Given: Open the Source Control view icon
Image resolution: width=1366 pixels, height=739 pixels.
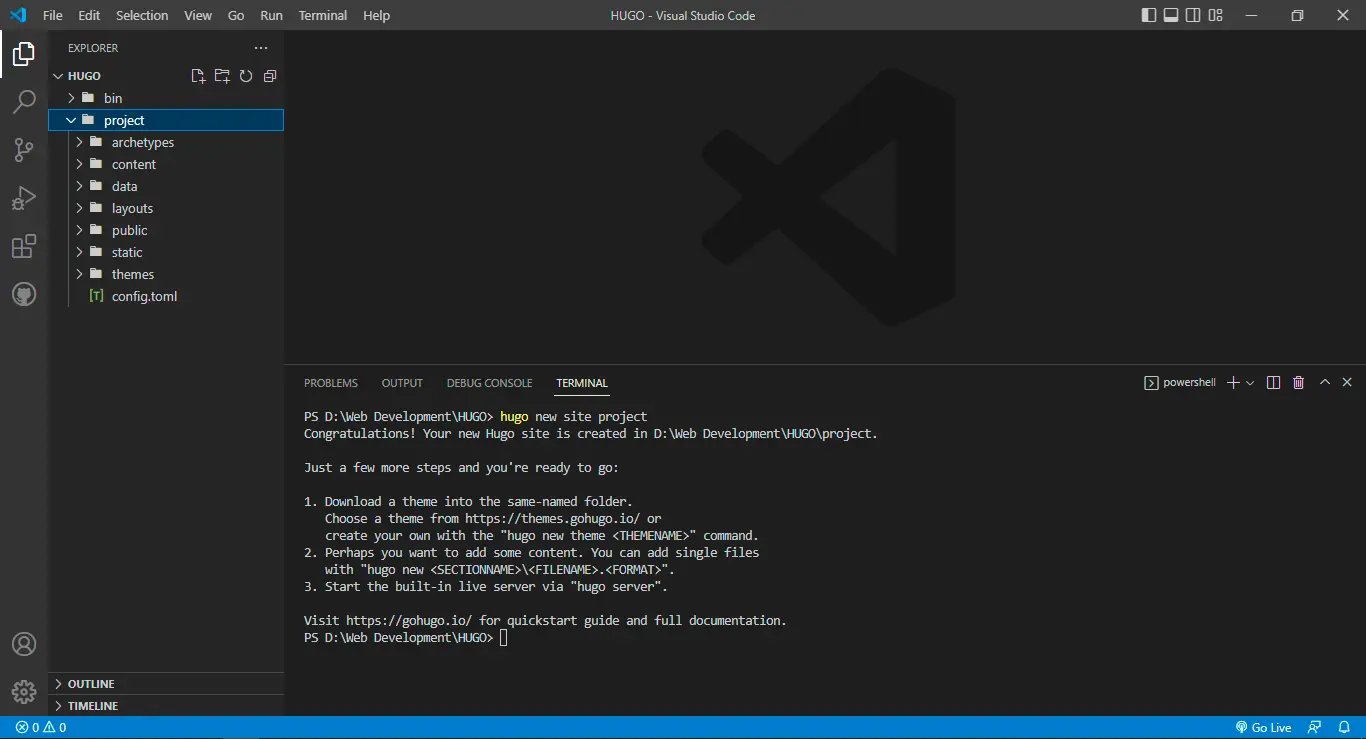Looking at the screenshot, I should 24,150.
